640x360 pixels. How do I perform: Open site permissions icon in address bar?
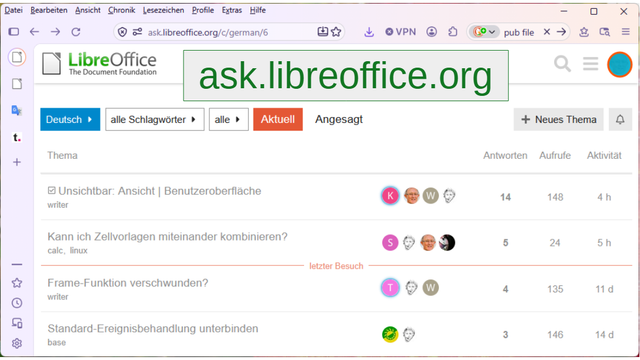(x=138, y=32)
